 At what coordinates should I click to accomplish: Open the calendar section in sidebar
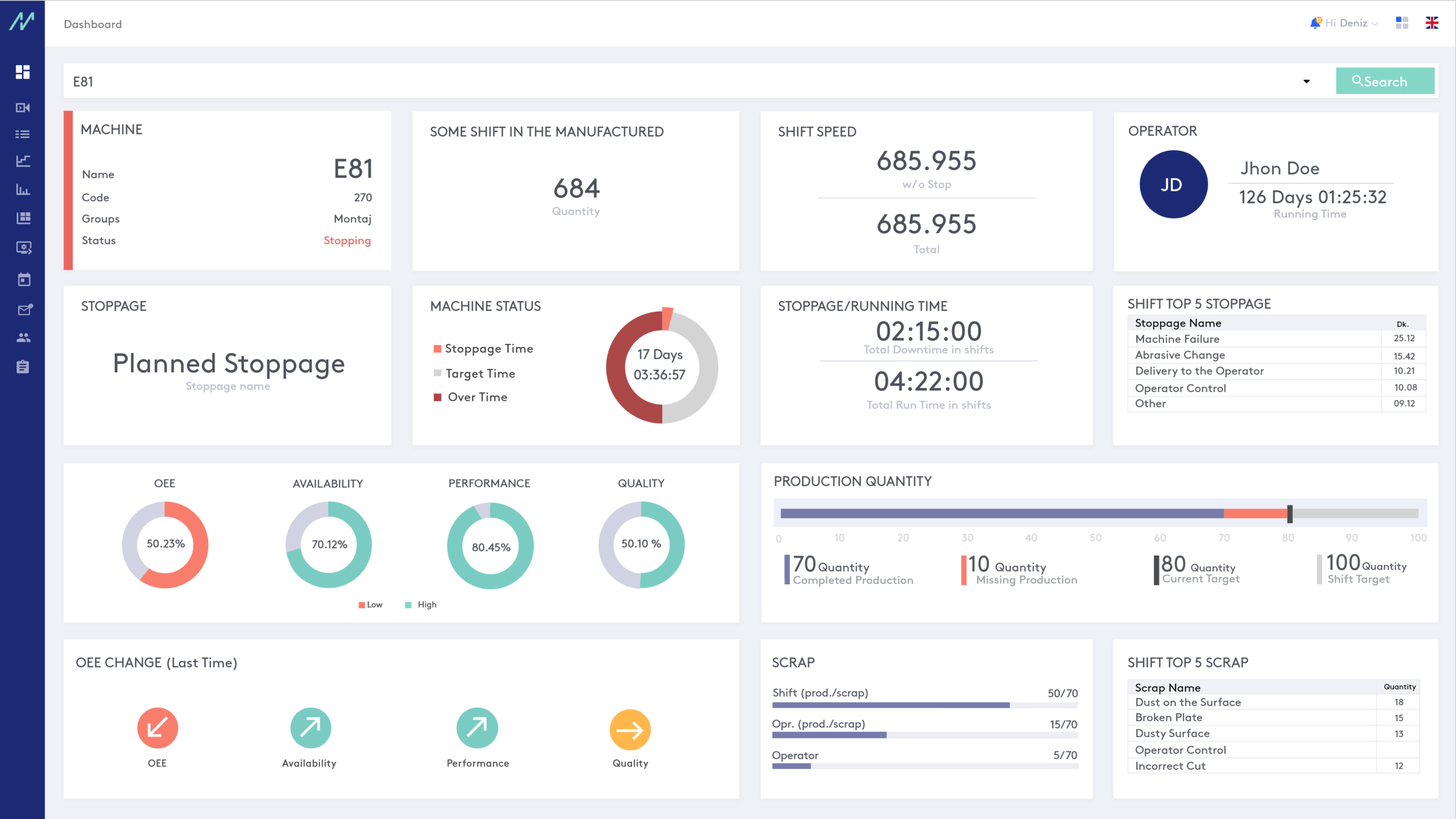coord(23,279)
